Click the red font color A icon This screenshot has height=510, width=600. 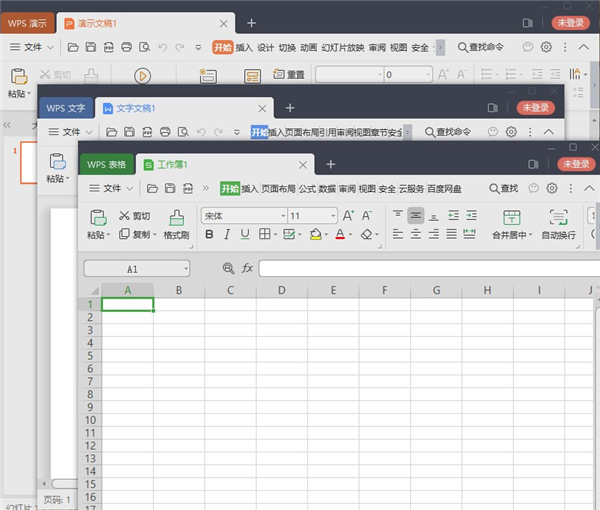(x=340, y=234)
